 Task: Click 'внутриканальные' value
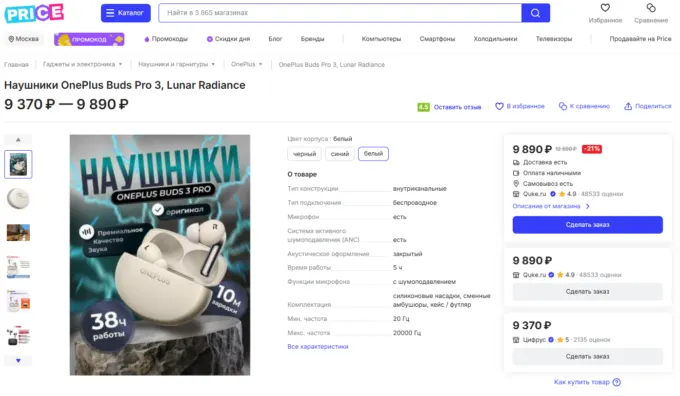point(420,189)
